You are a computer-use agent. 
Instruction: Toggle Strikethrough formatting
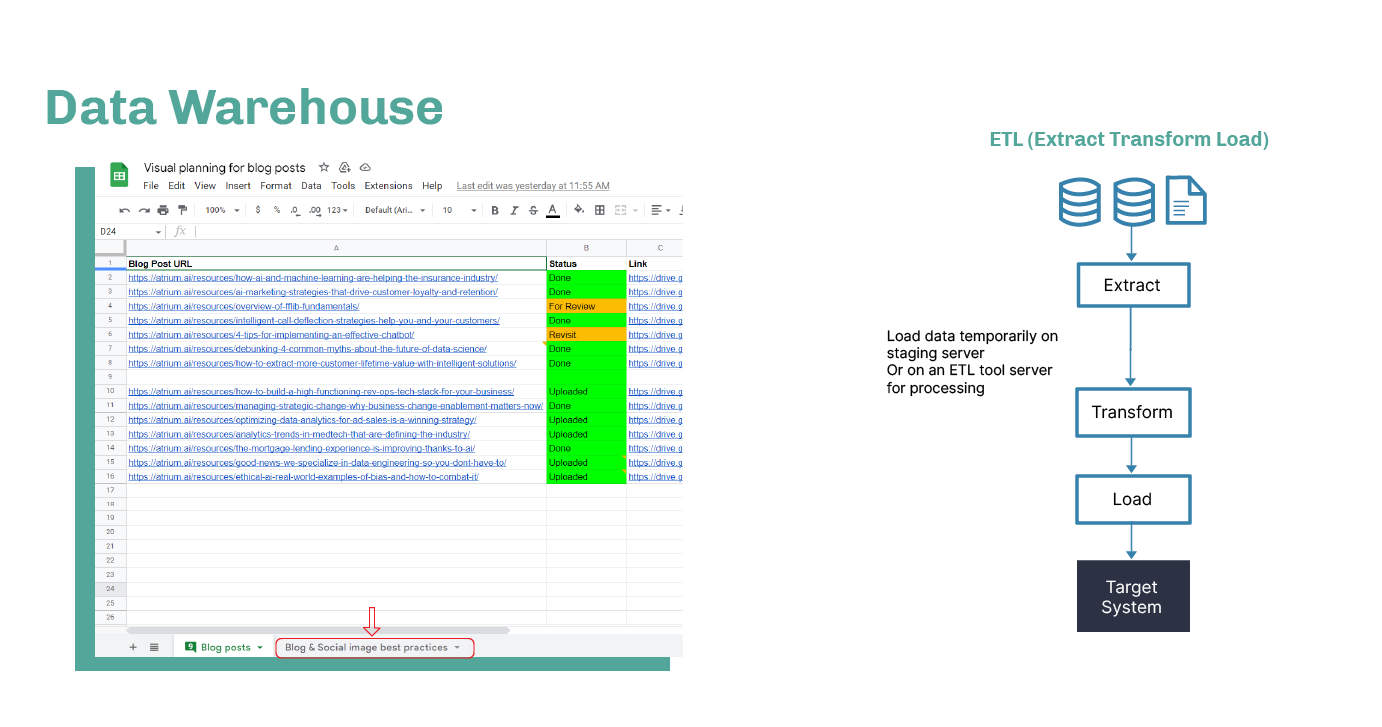(532, 210)
